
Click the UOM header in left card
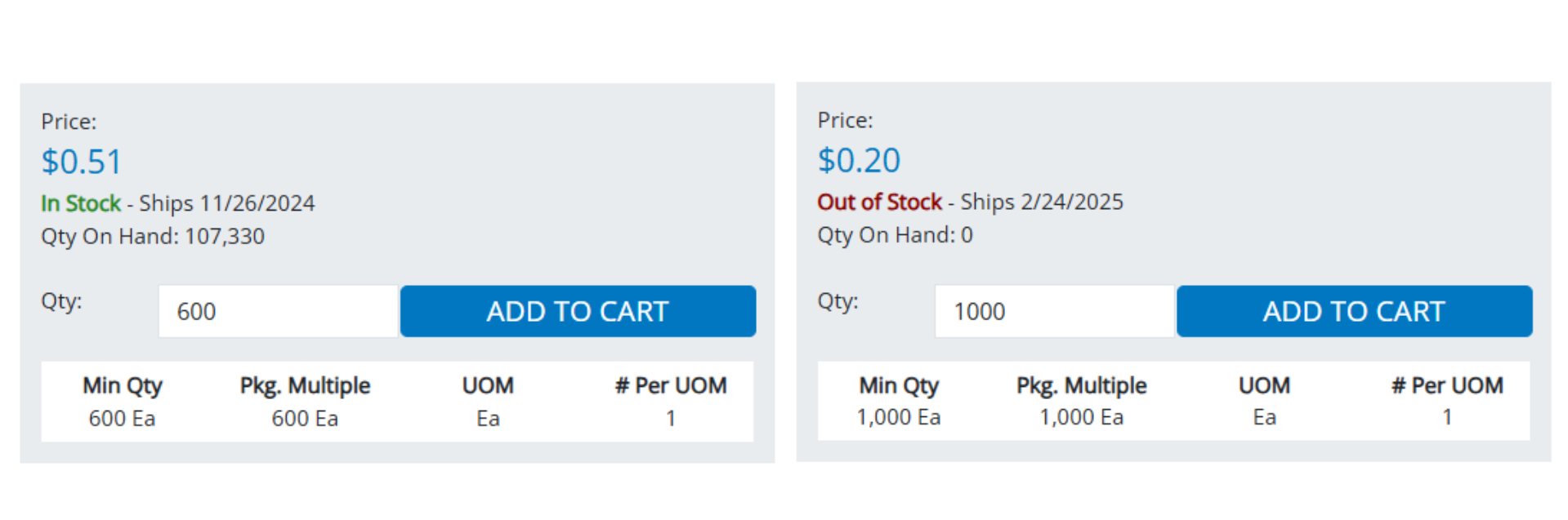click(488, 385)
